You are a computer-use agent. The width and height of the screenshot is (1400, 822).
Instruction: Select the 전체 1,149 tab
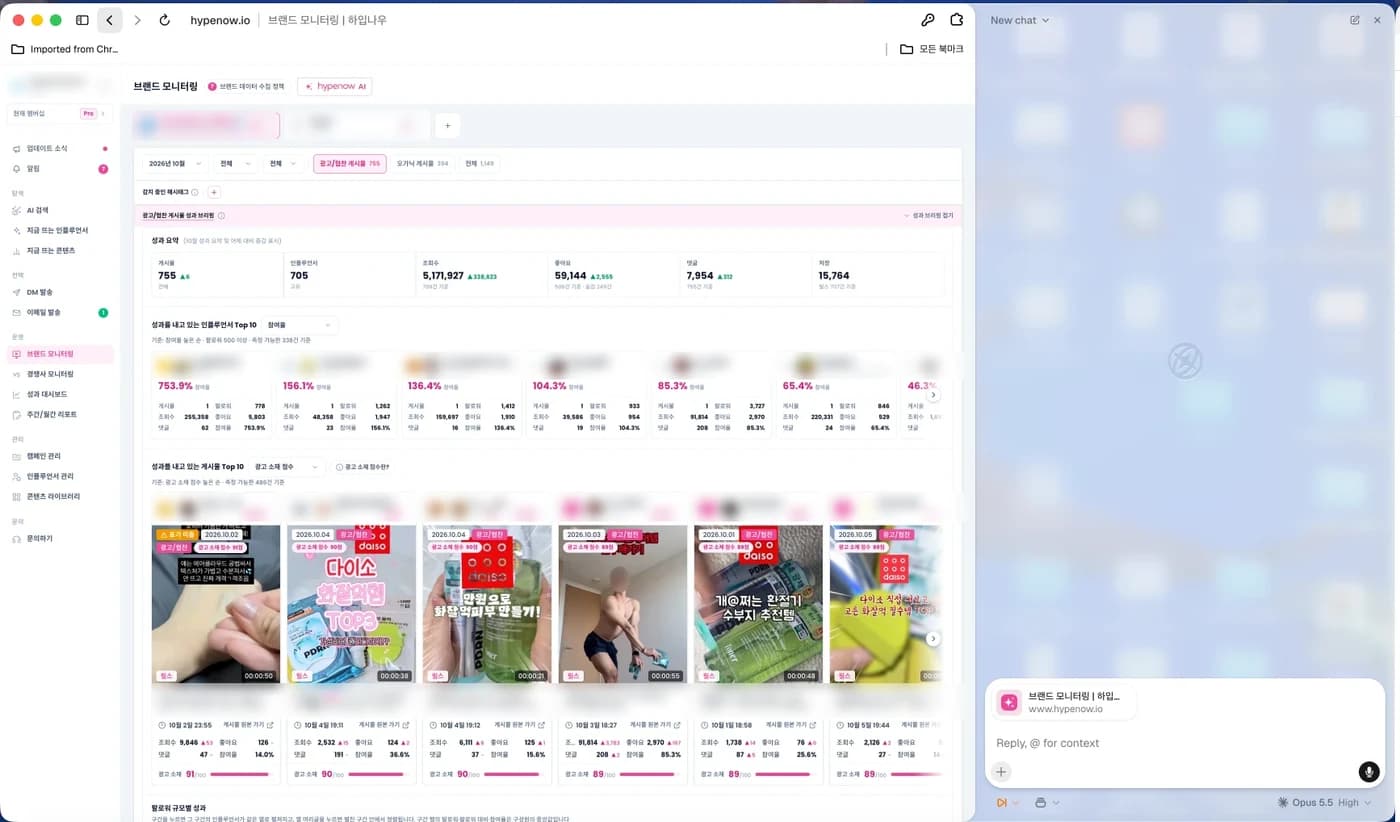[x=479, y=163]
